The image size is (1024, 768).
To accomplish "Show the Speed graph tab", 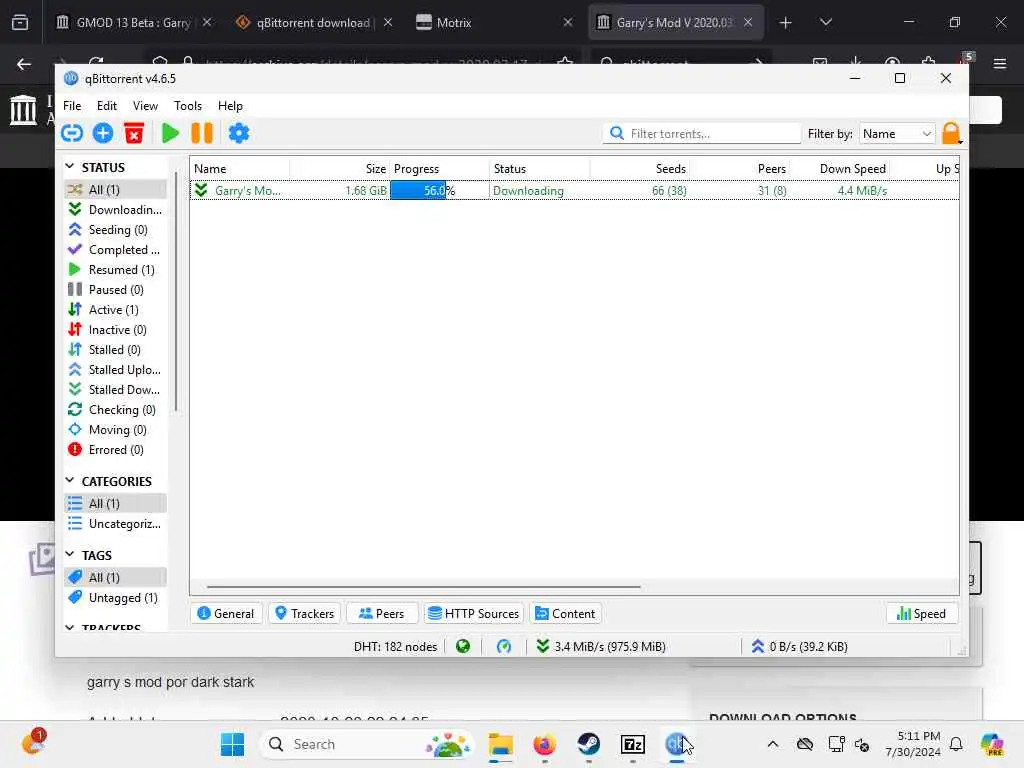I will (921, 614).
